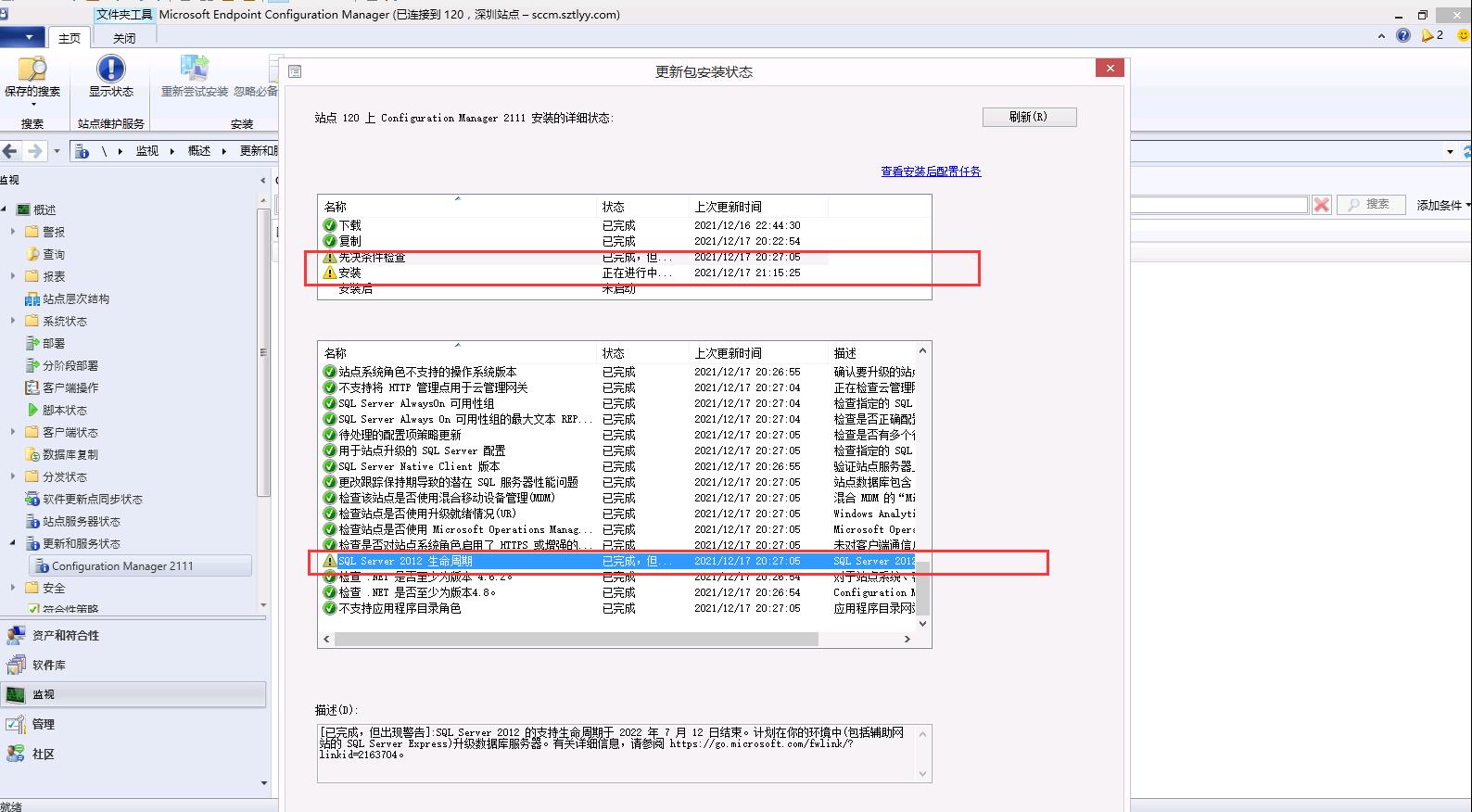Open the 软件库 workspace
This screenshot has width=1472, height=812.
133,665
